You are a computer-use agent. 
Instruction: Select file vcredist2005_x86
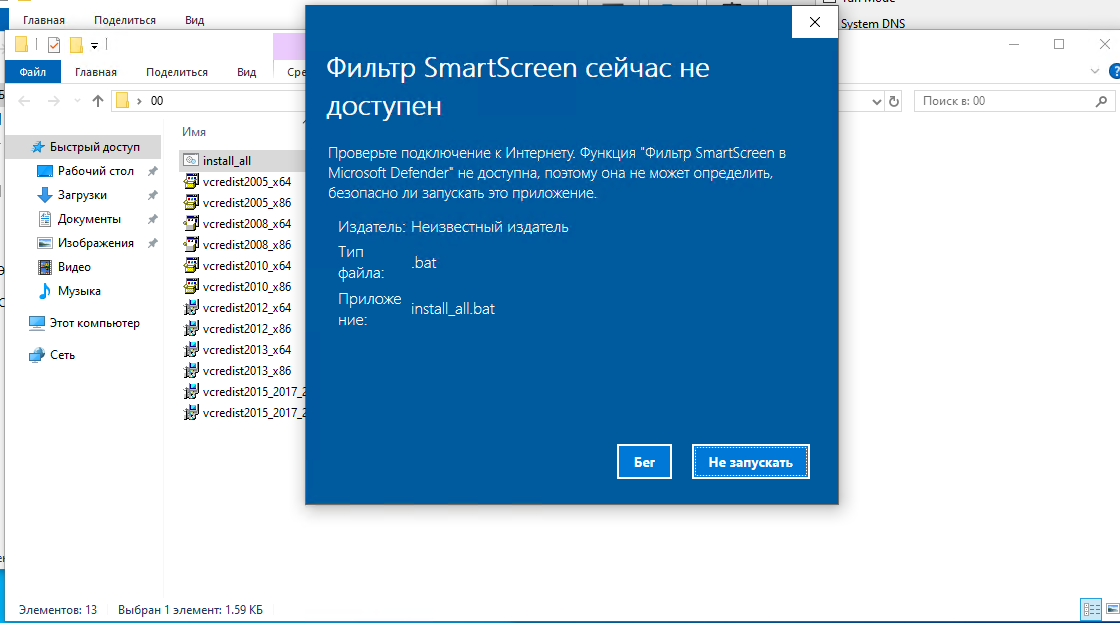[x=246, y=203]
